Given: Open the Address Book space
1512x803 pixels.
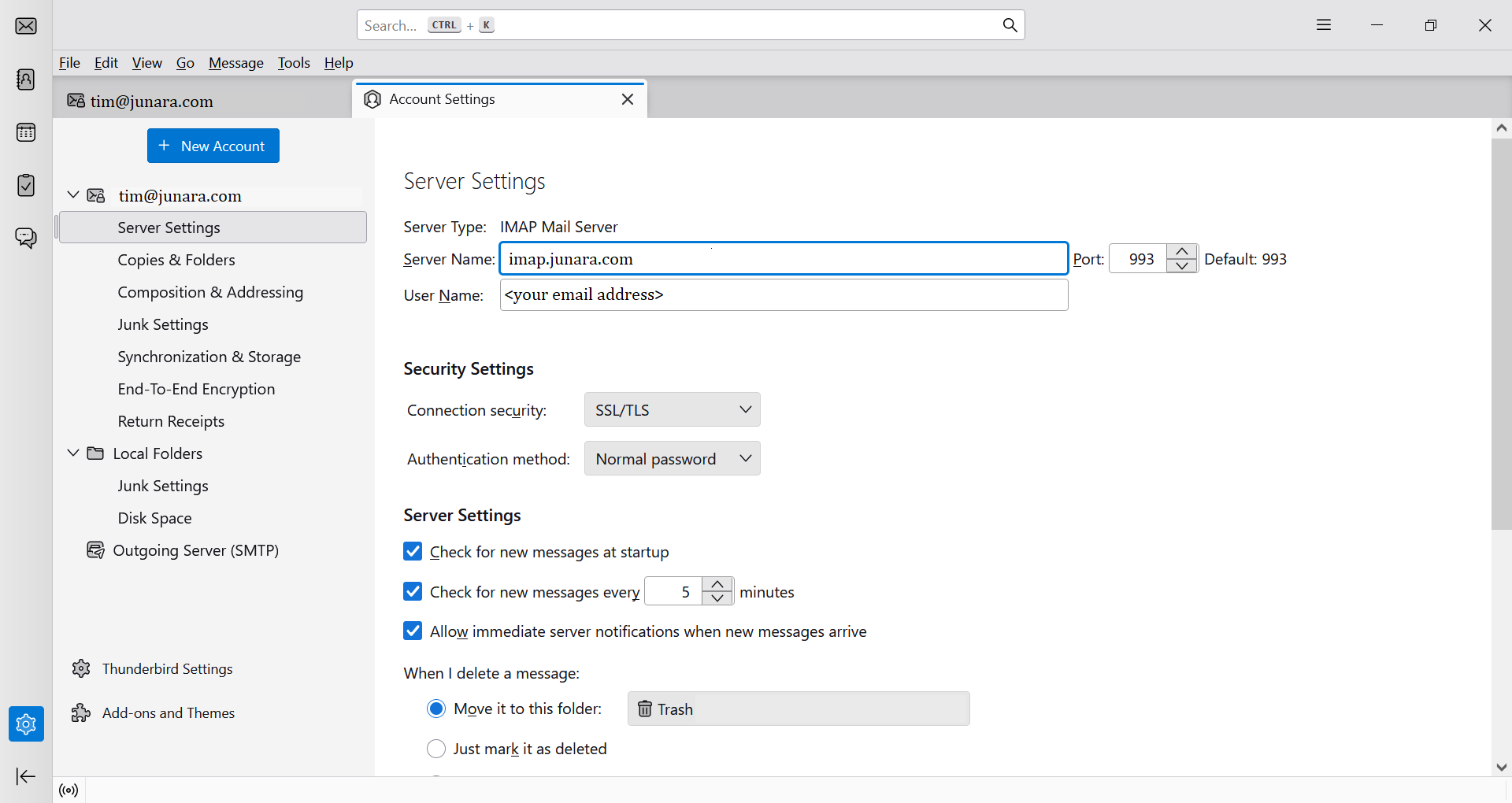Looking at the screenshot, I should tap(26, 80).
